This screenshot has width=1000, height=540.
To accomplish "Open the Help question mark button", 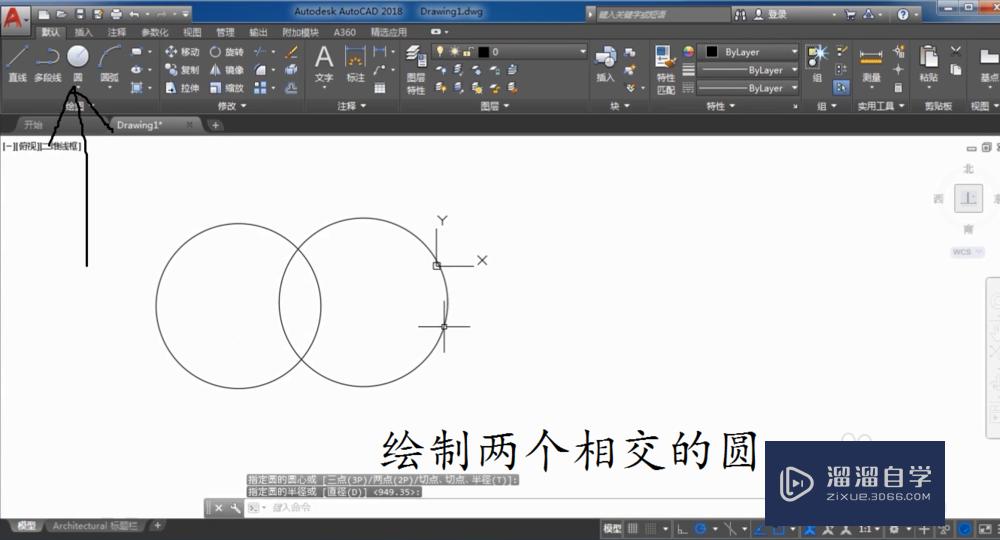I will pyautogui.click(x=903, y=14).
